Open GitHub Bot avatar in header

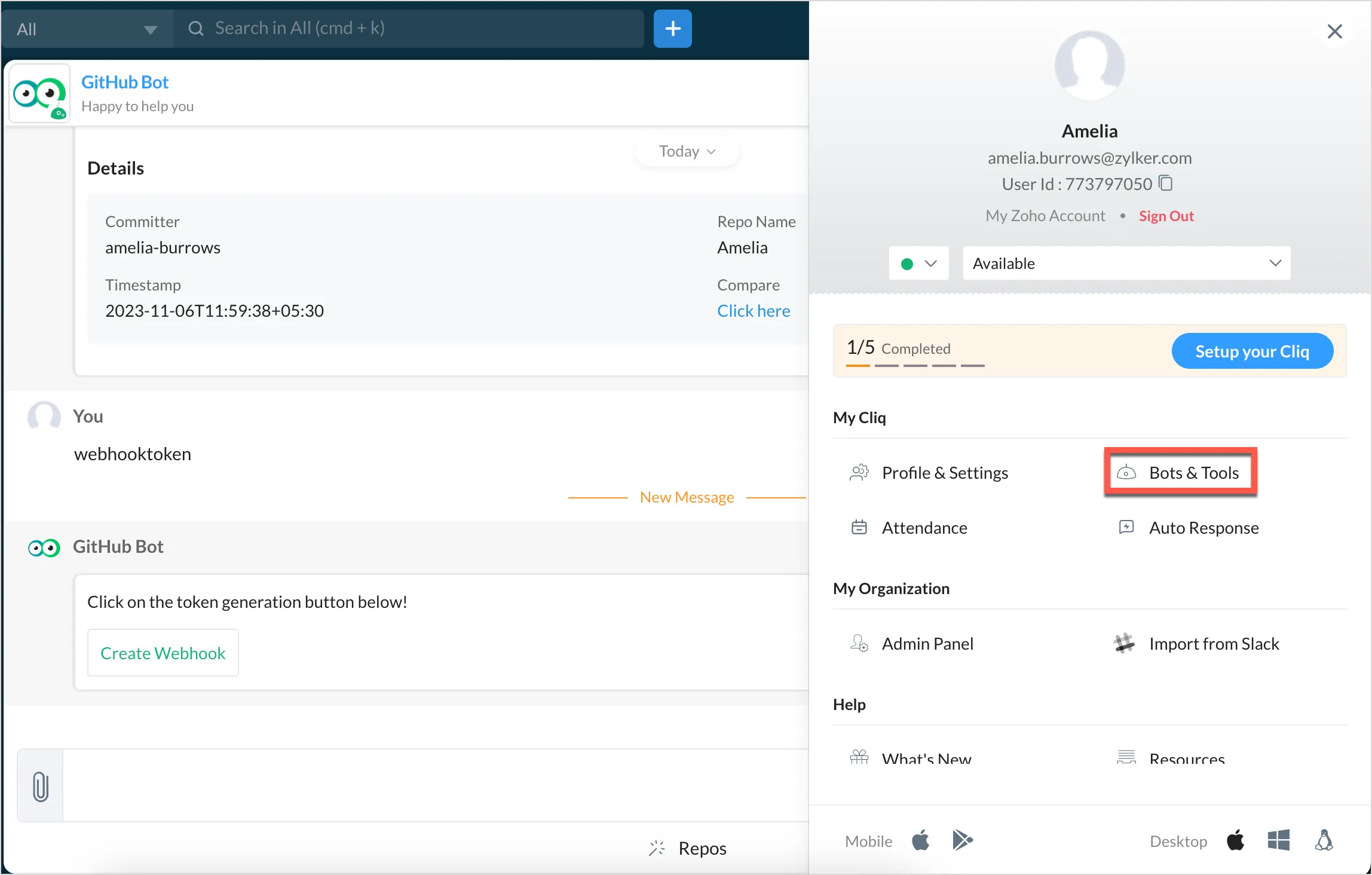coord(39,94)
